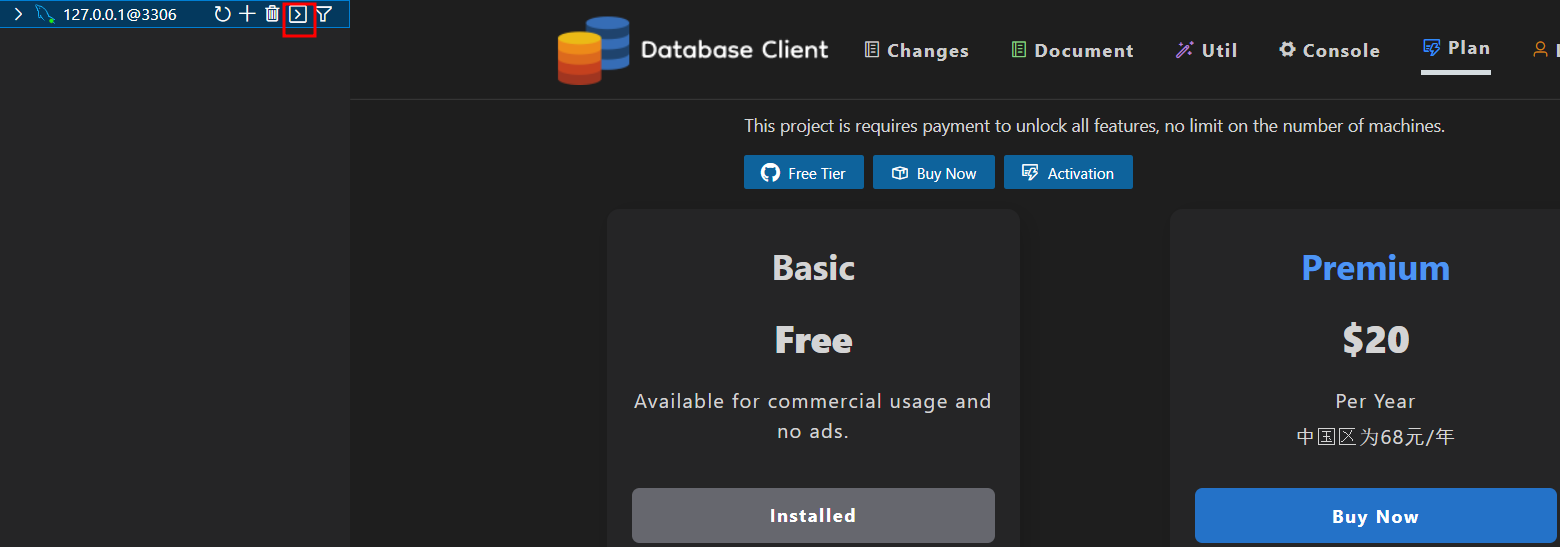Screen dimensions: 1560x547
Task: Click the user icon after Plan tab
Action: click(1540, 49)
